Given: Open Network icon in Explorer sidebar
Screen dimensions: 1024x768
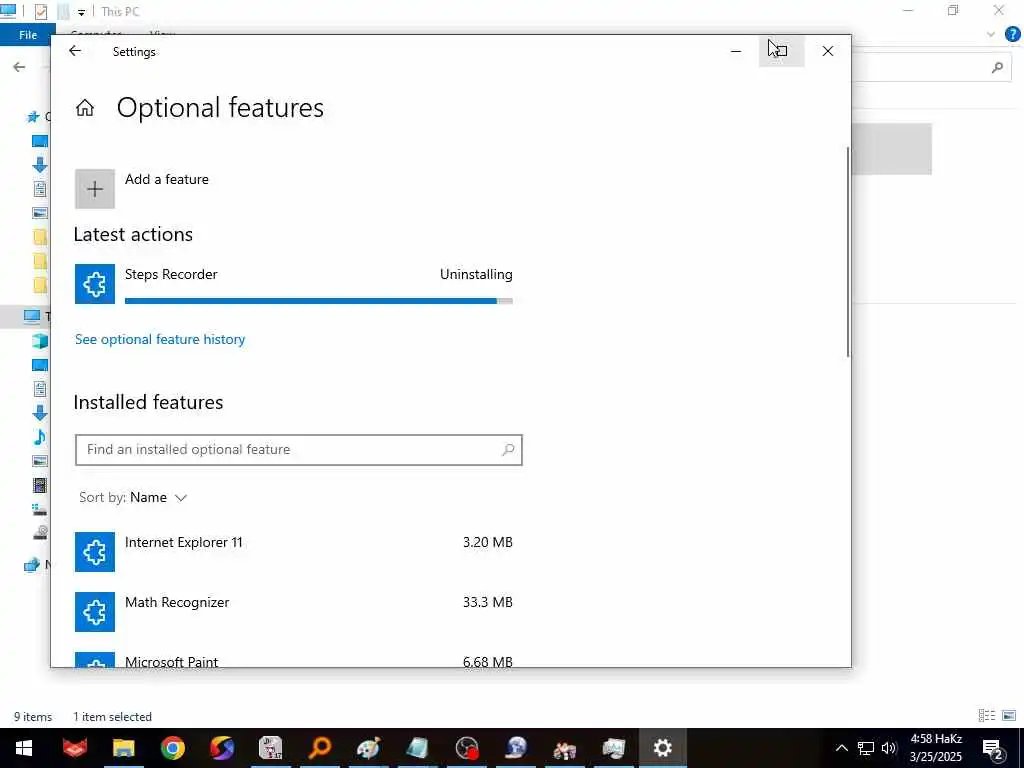Looking at the screenshot, I should coord(31,565).
